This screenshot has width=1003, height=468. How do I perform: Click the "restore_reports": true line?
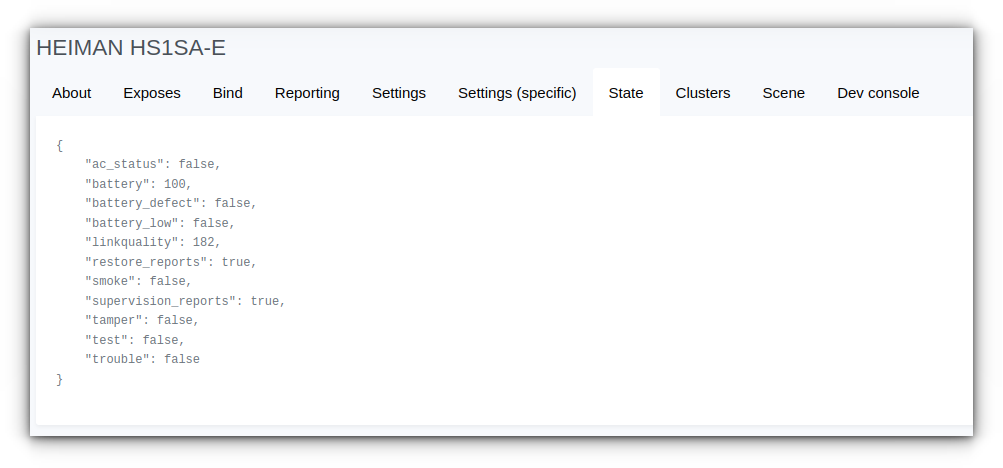(171, 262)
